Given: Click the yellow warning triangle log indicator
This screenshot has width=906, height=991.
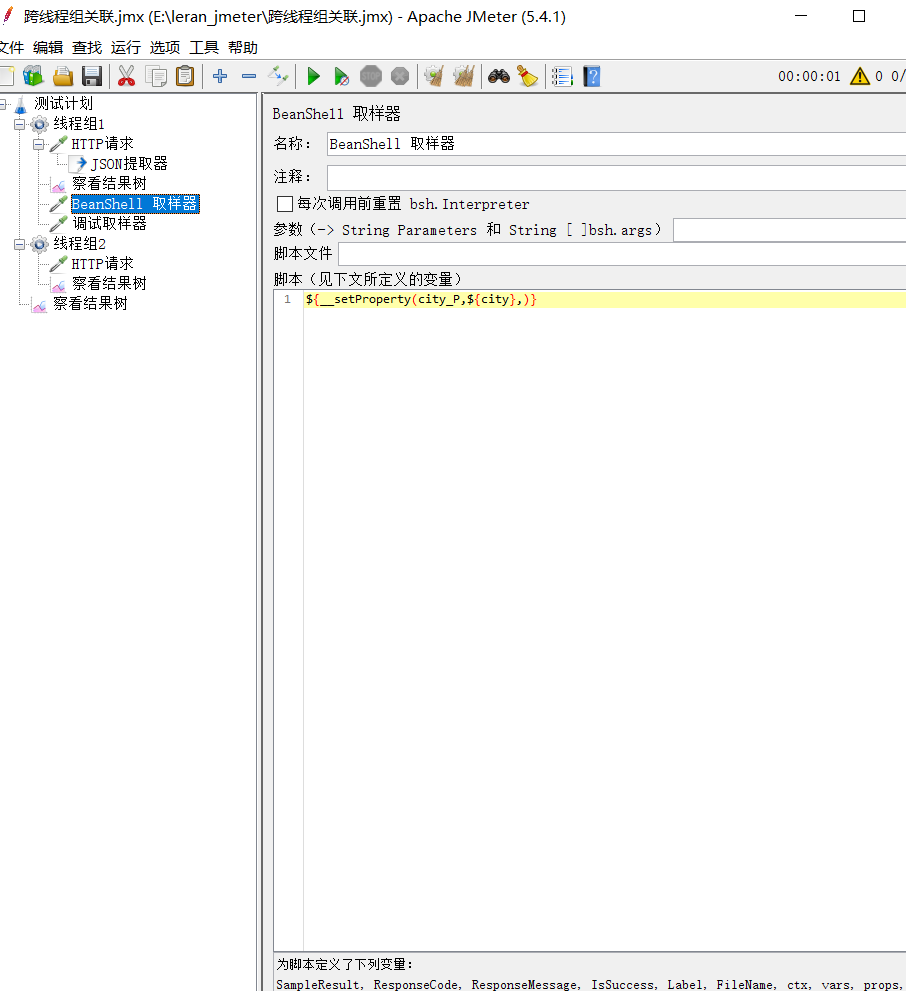Looking at the screenshot, I should [x=860, y=76].
